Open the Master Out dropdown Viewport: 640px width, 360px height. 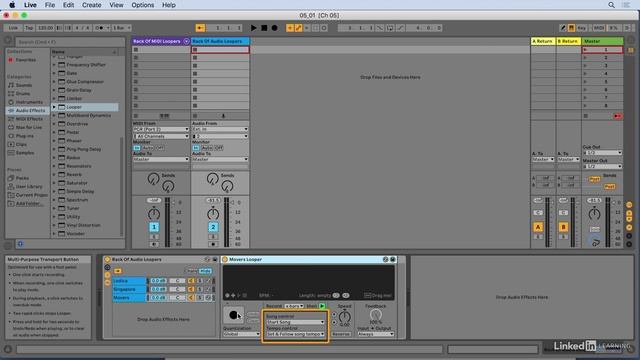pos(602,166)
